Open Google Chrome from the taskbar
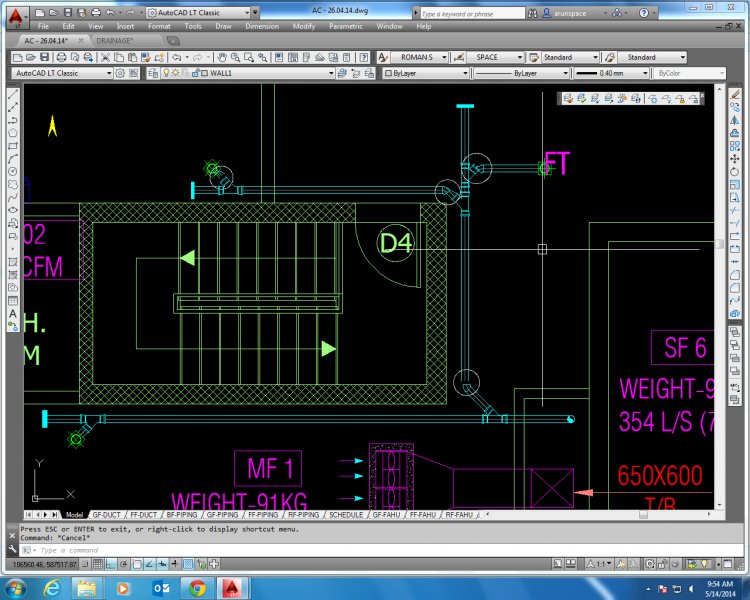This screenshot has width=750, height=600. click(197, 588)
